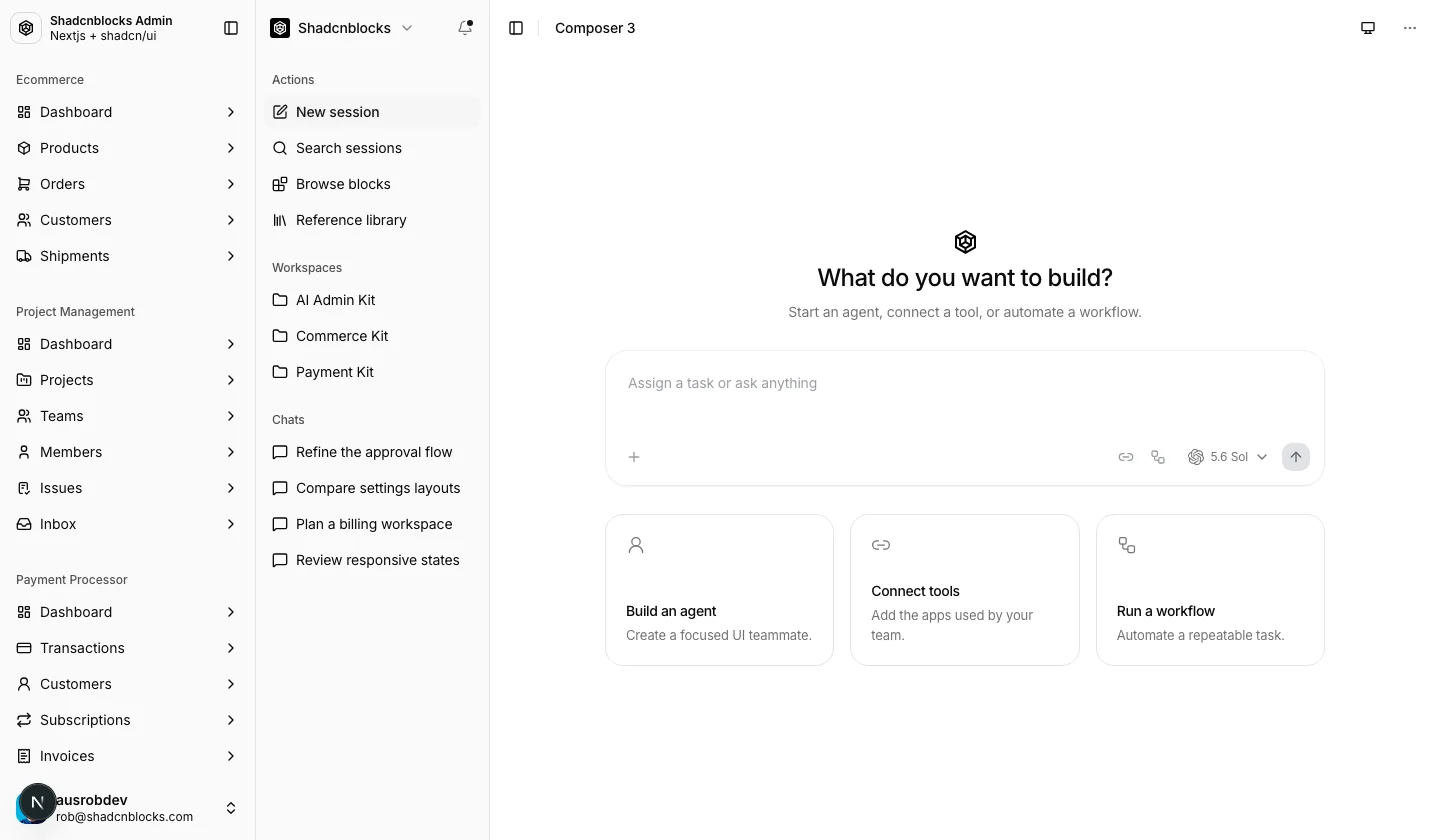Open chat Plan a billing workspace
Viewport: 1440px width, 840px height.
372,524
